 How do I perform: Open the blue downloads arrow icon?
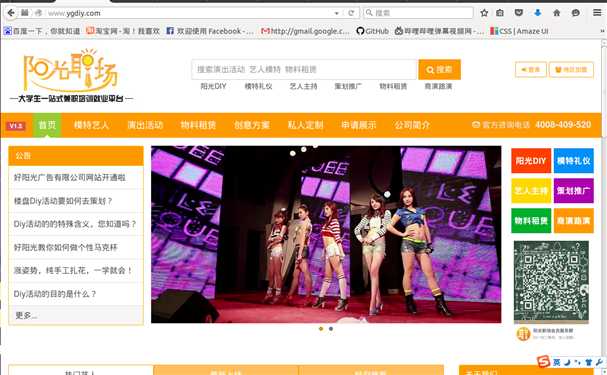click(538, 13)
